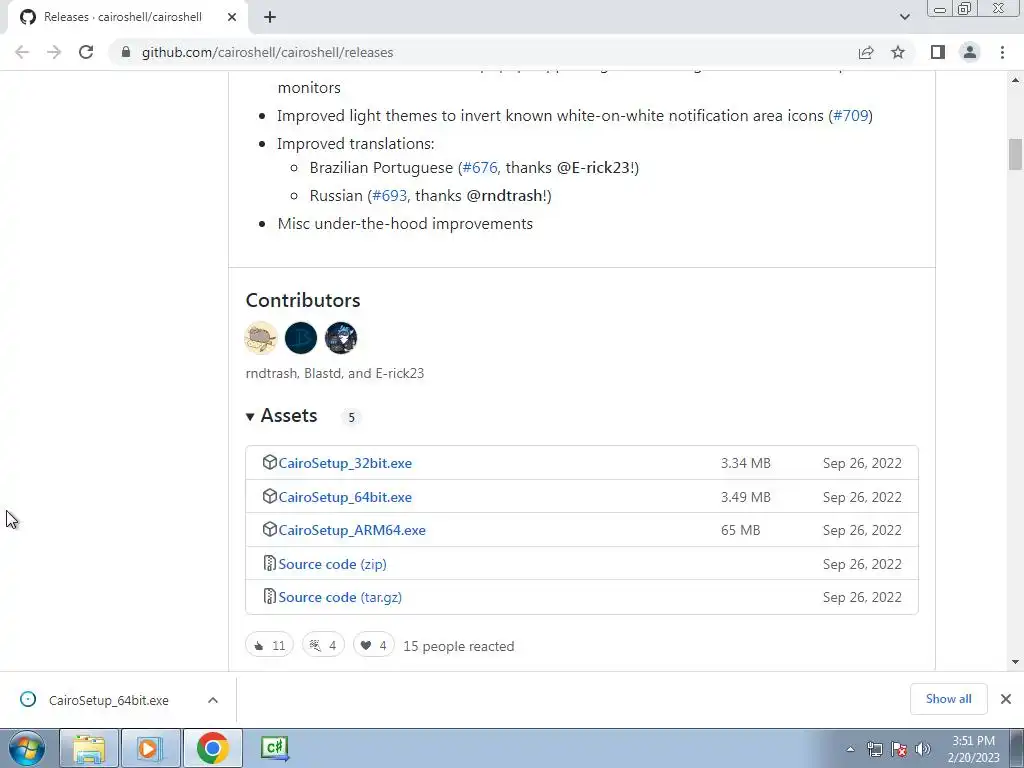
Task: Click scrollbar down arrow
Action: click(1016, 662)
